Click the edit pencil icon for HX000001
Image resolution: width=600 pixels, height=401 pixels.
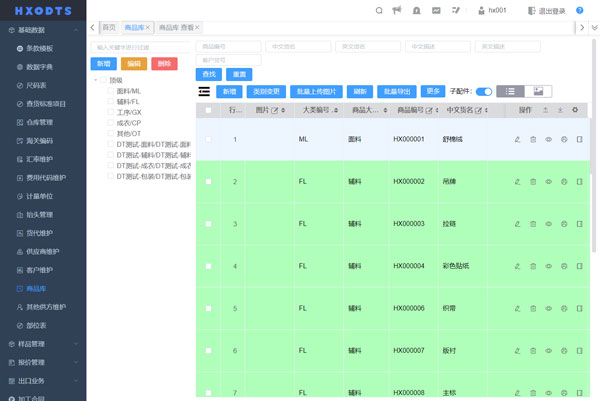coord(517,139)
